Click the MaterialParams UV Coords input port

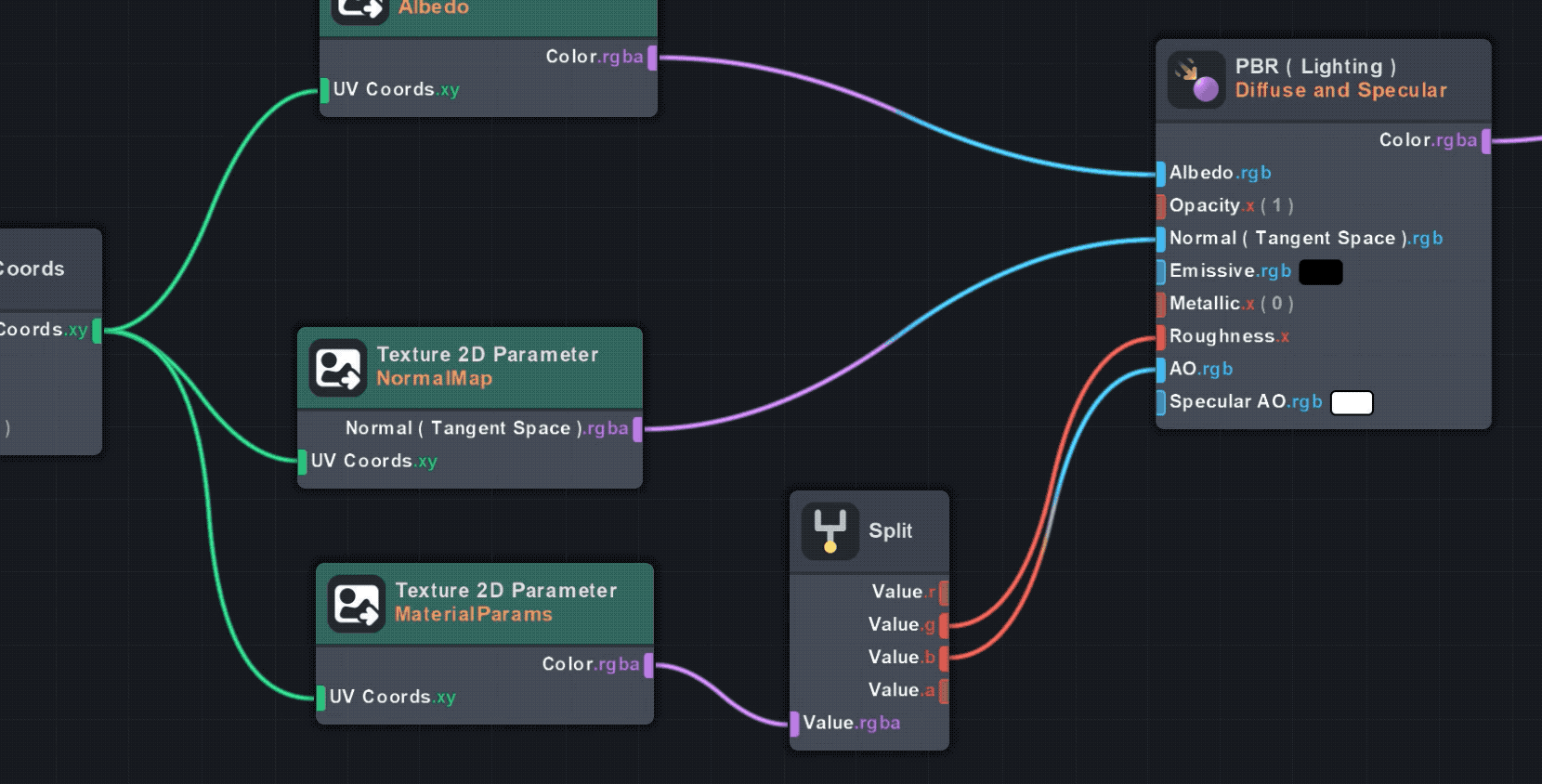click(x=321, y=698)
